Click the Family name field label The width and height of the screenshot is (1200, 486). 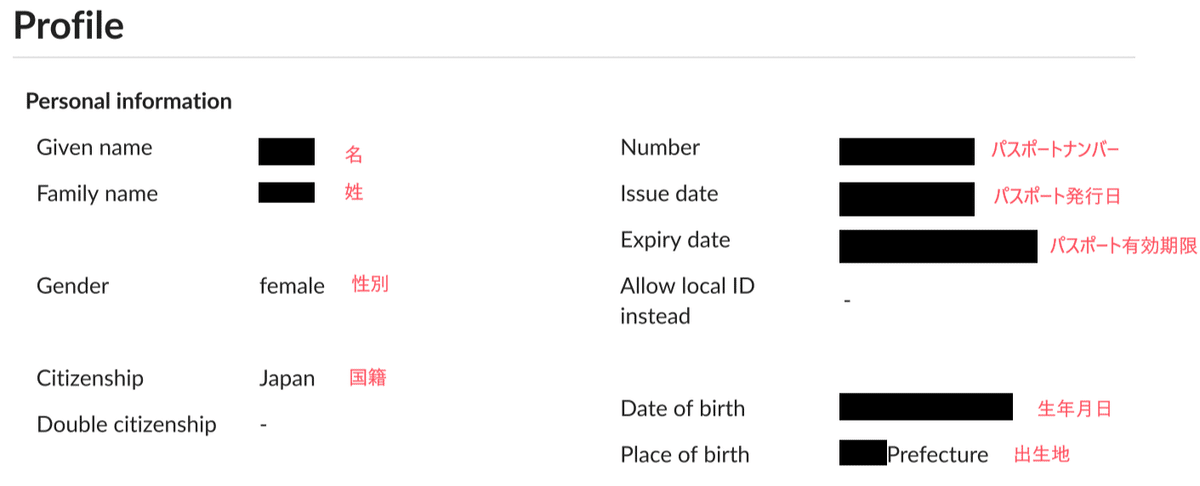pos(97,194)
